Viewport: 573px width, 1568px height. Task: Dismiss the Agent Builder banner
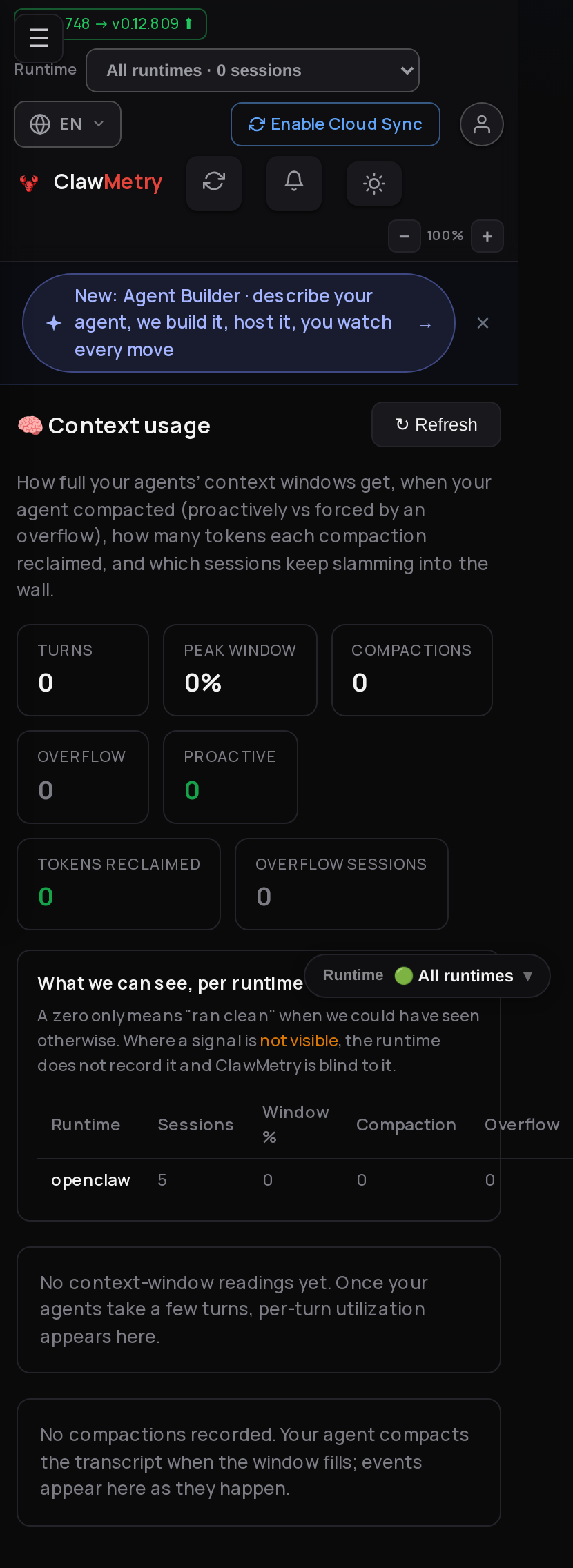pos(483,323)
